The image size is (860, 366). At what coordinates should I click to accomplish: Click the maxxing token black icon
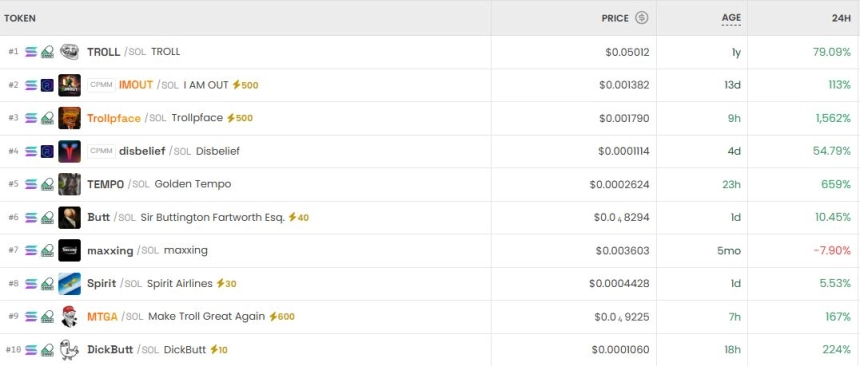(69, 250)
